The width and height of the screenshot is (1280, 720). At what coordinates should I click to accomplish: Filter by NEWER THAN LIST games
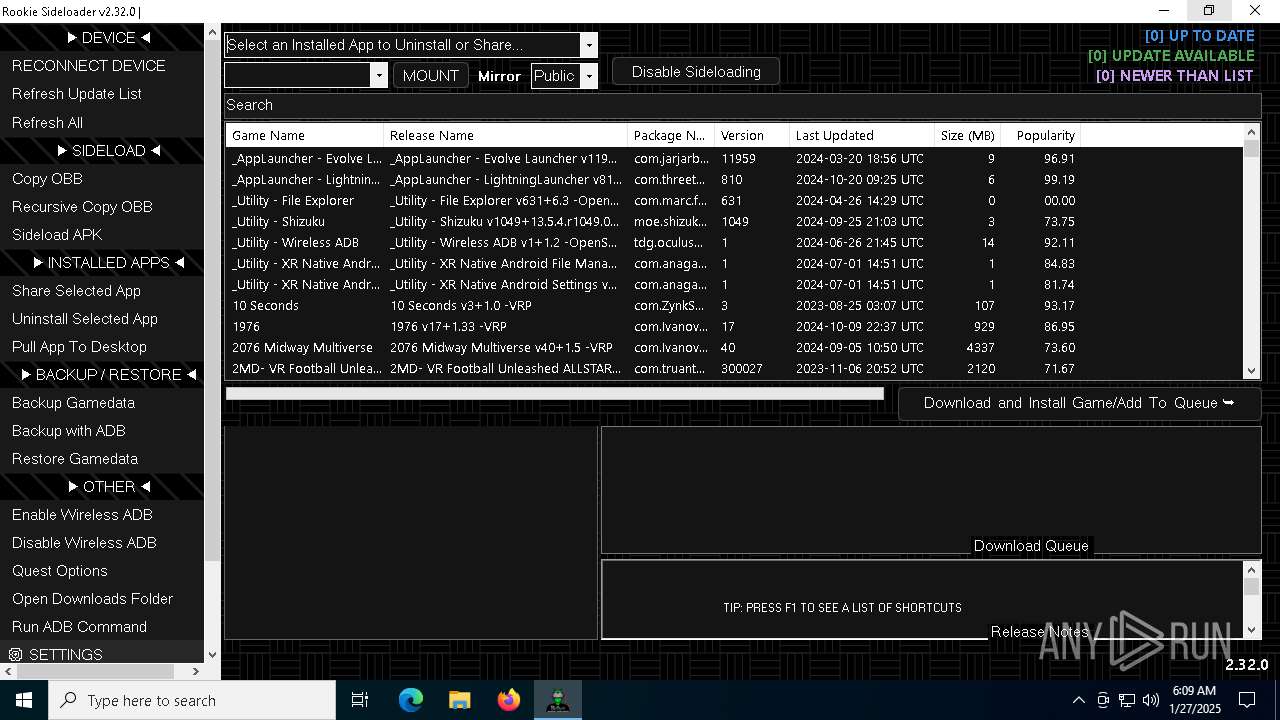1174,75
